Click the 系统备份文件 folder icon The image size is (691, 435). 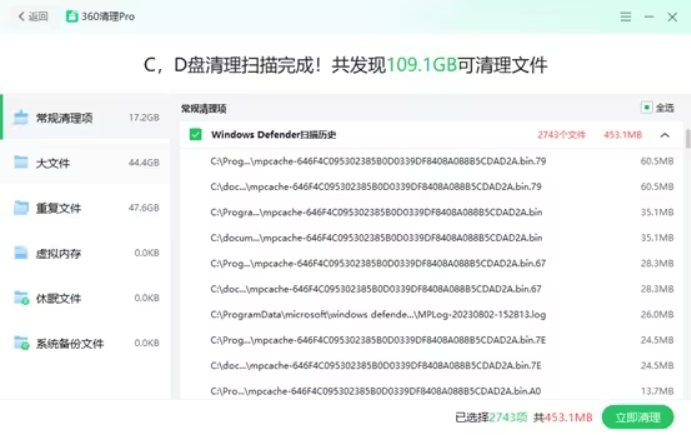(21, 343)
